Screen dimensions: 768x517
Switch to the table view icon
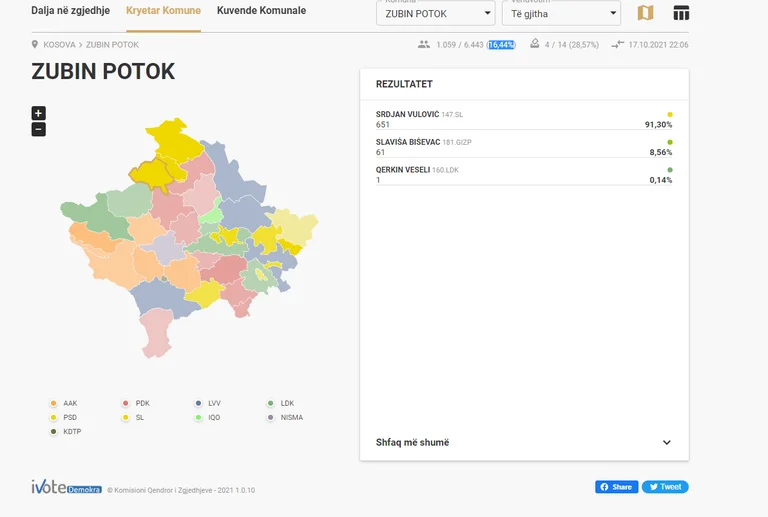pos(681,13)
